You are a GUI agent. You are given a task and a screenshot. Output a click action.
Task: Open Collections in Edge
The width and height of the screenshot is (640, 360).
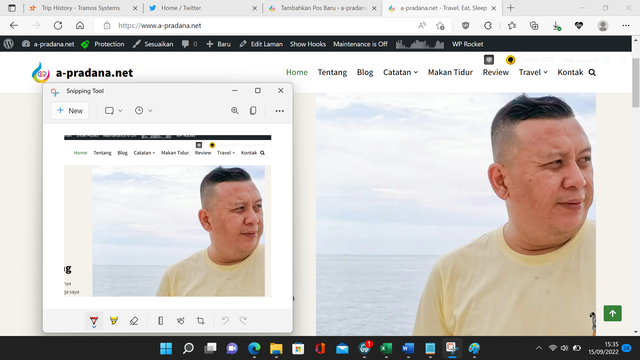(534, 25)
